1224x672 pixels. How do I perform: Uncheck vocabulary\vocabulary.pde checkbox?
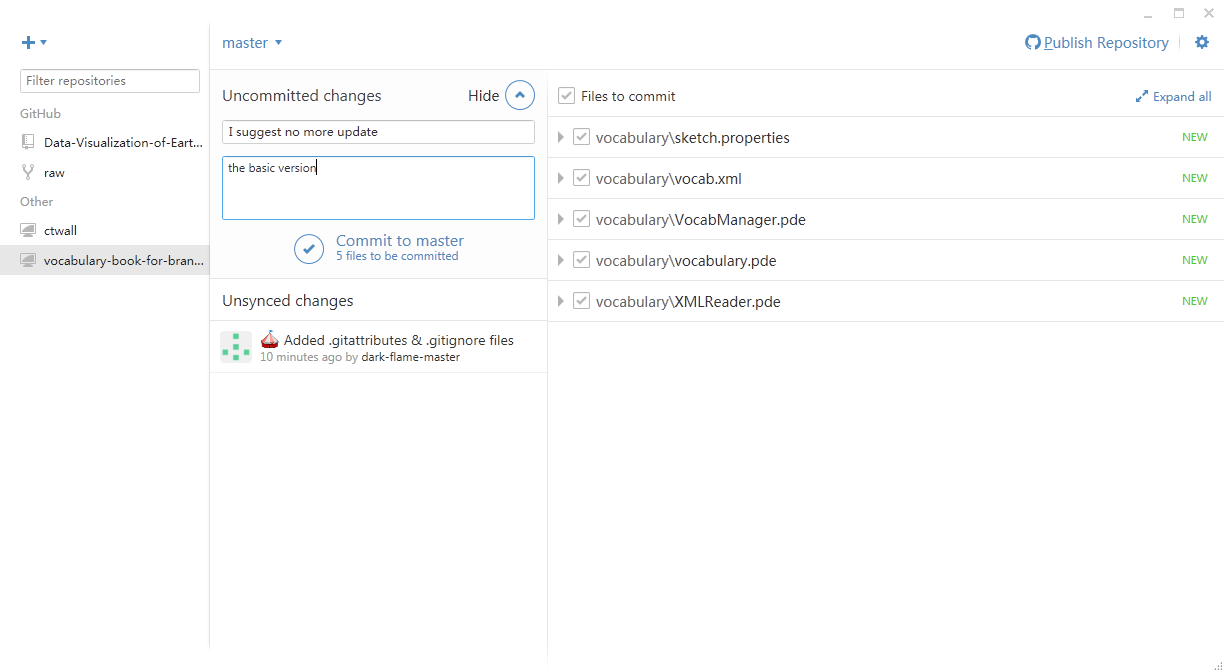(581, 260)
